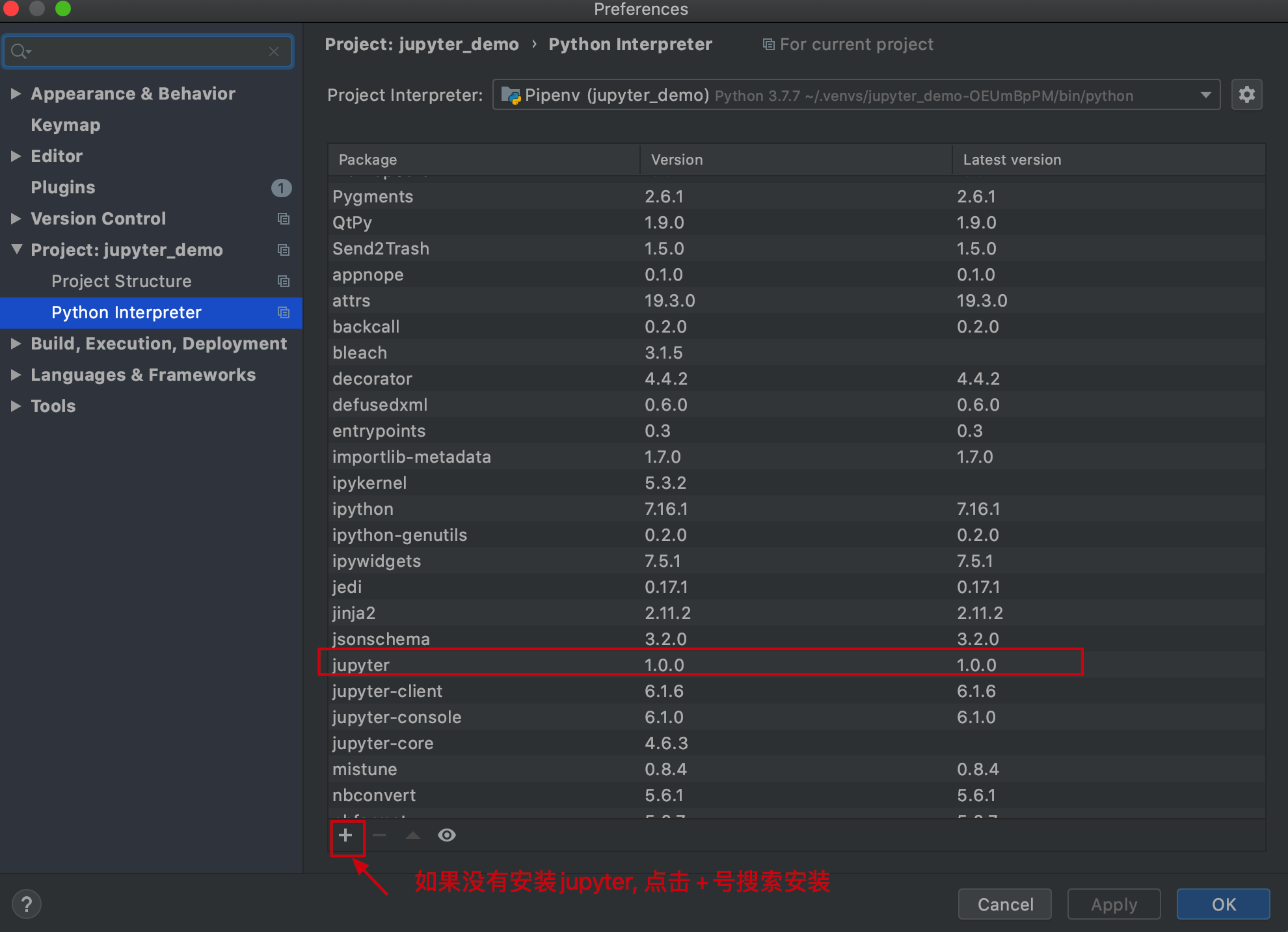Expand the Version Control section
Image resolution: width=1288 pixels, height=932 pixels.
click(16, 219)
